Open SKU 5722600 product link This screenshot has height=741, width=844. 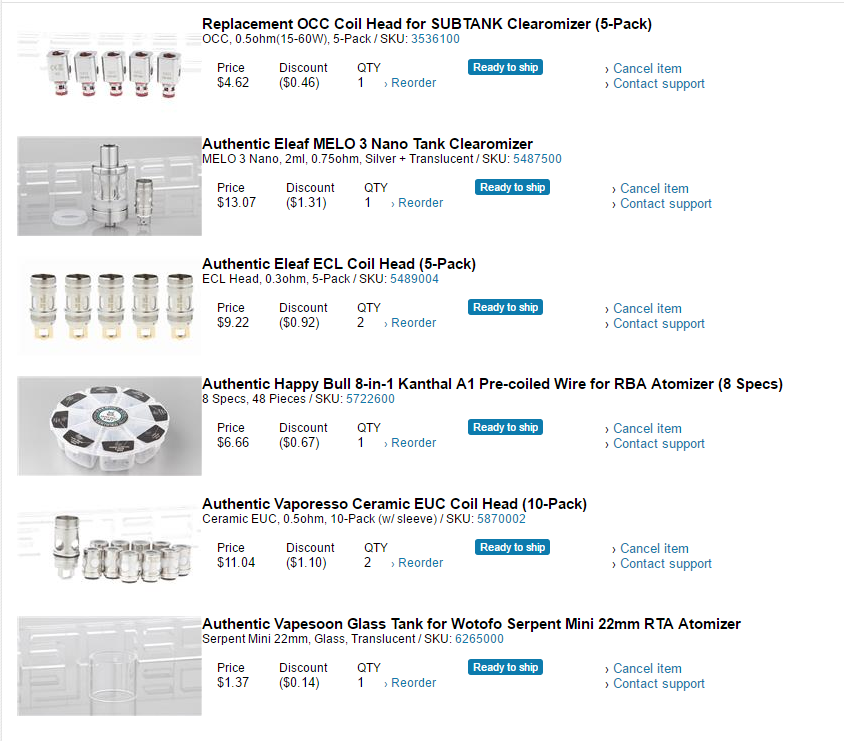tap(370, 399)
